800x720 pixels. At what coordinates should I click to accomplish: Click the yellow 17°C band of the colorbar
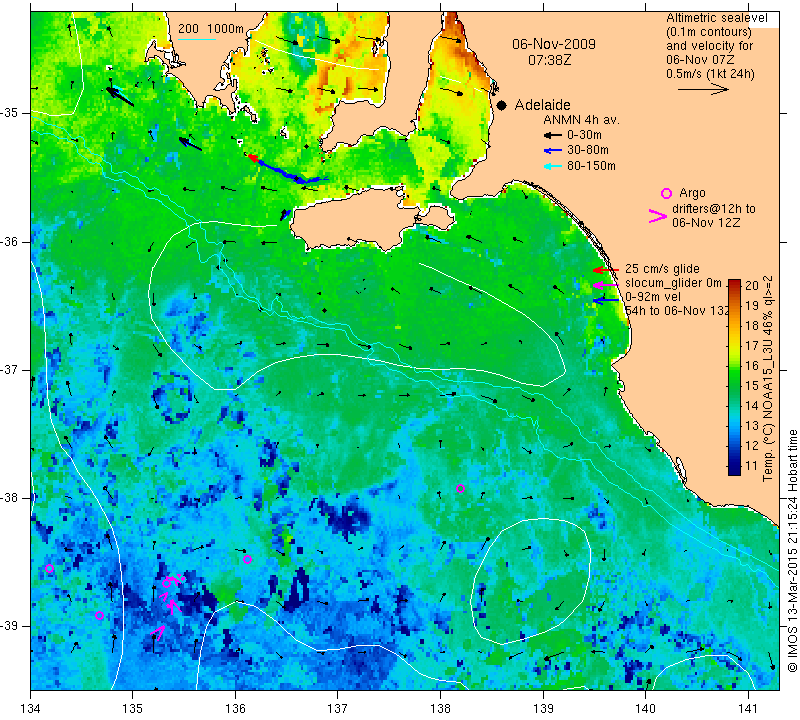coord(734,345)
